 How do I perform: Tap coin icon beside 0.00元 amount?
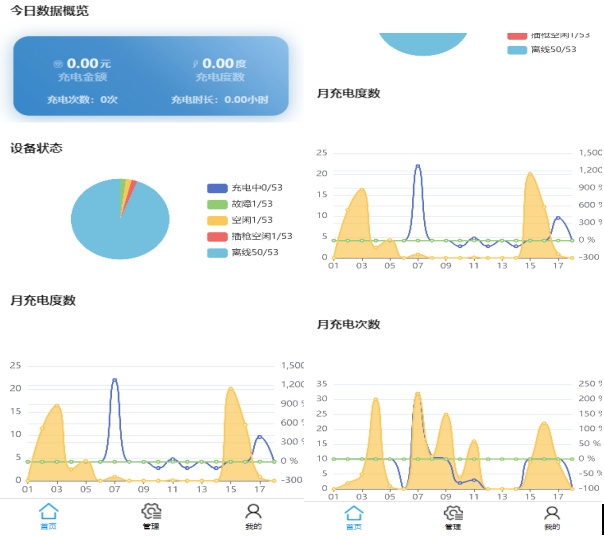[x=58, y=64]
